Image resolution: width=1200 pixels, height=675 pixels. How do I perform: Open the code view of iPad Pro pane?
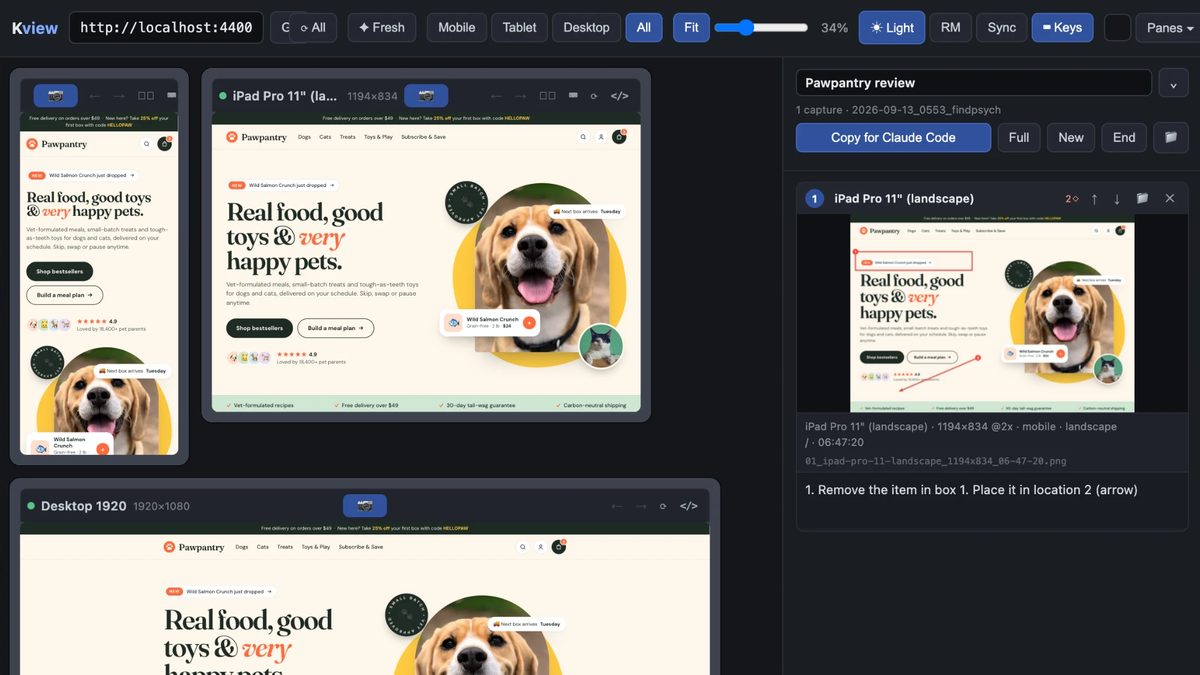pos(620,96)
